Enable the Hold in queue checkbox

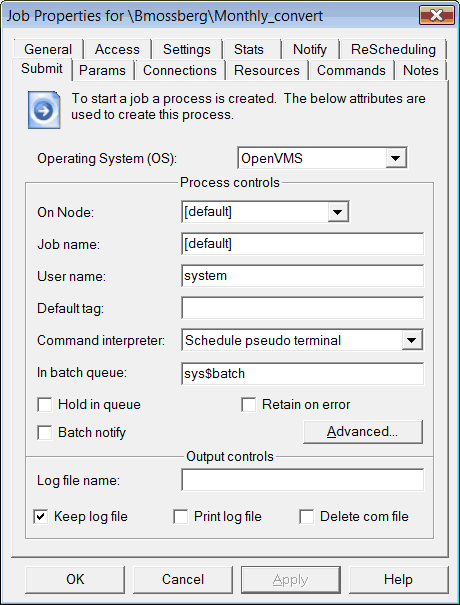[44, 405]
